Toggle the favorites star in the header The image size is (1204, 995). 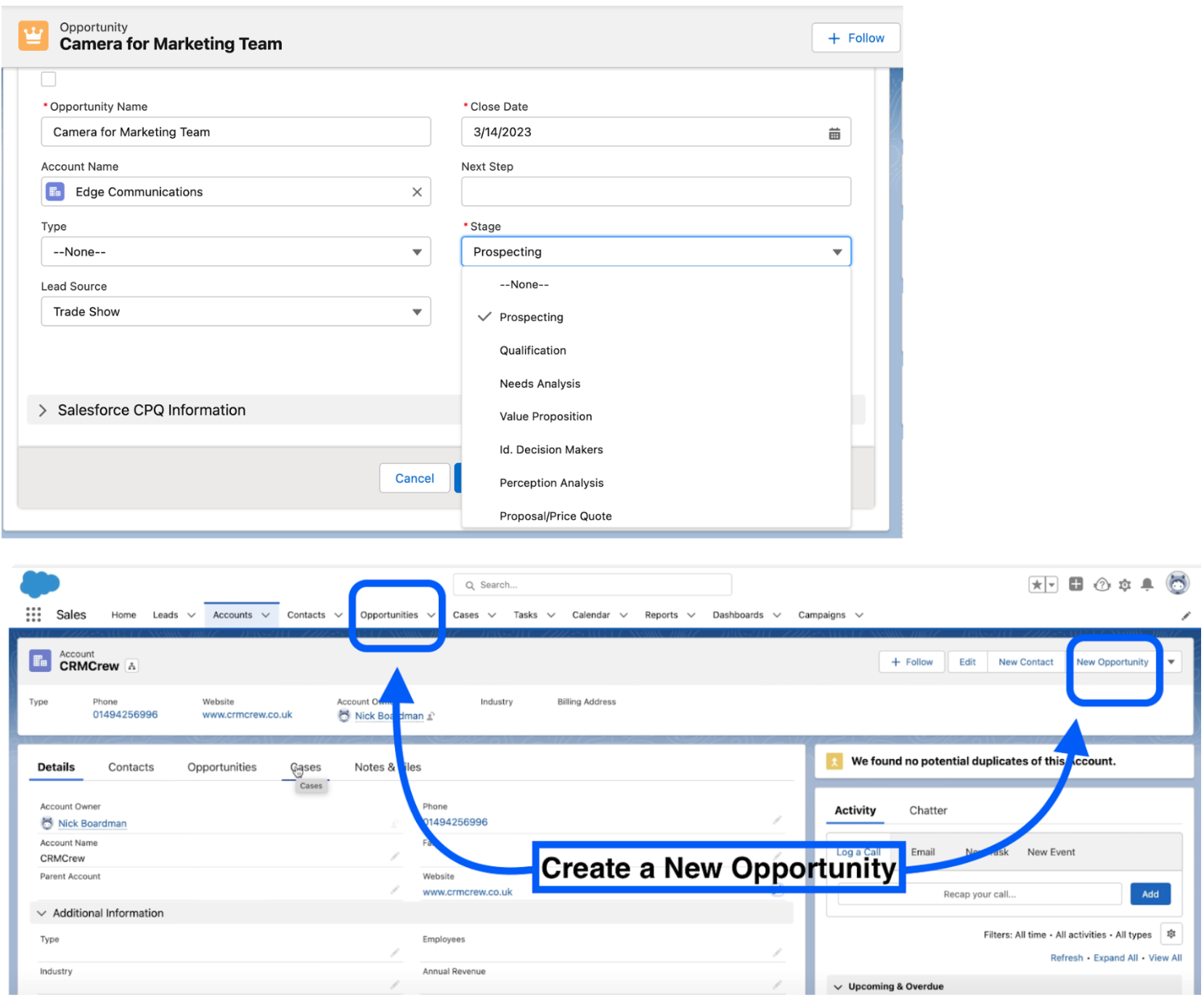coord(1038,584)
